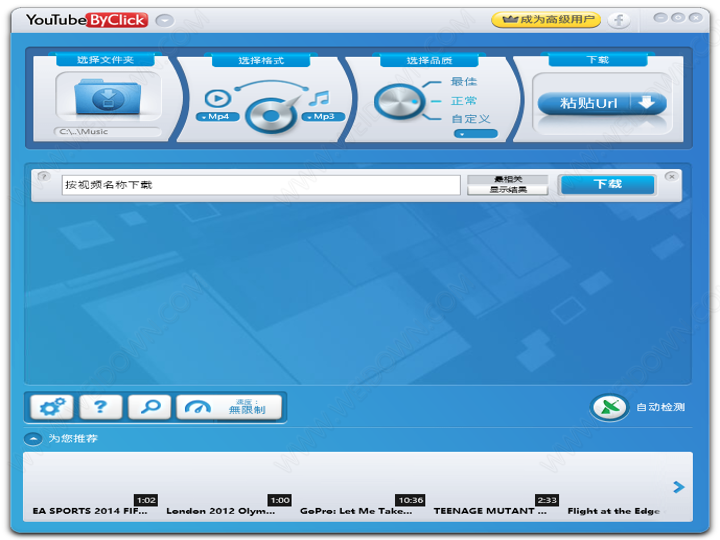Click the 按视频名称下载 search field
This screenshot has height=540, width=720.
[x=261, y=185]
